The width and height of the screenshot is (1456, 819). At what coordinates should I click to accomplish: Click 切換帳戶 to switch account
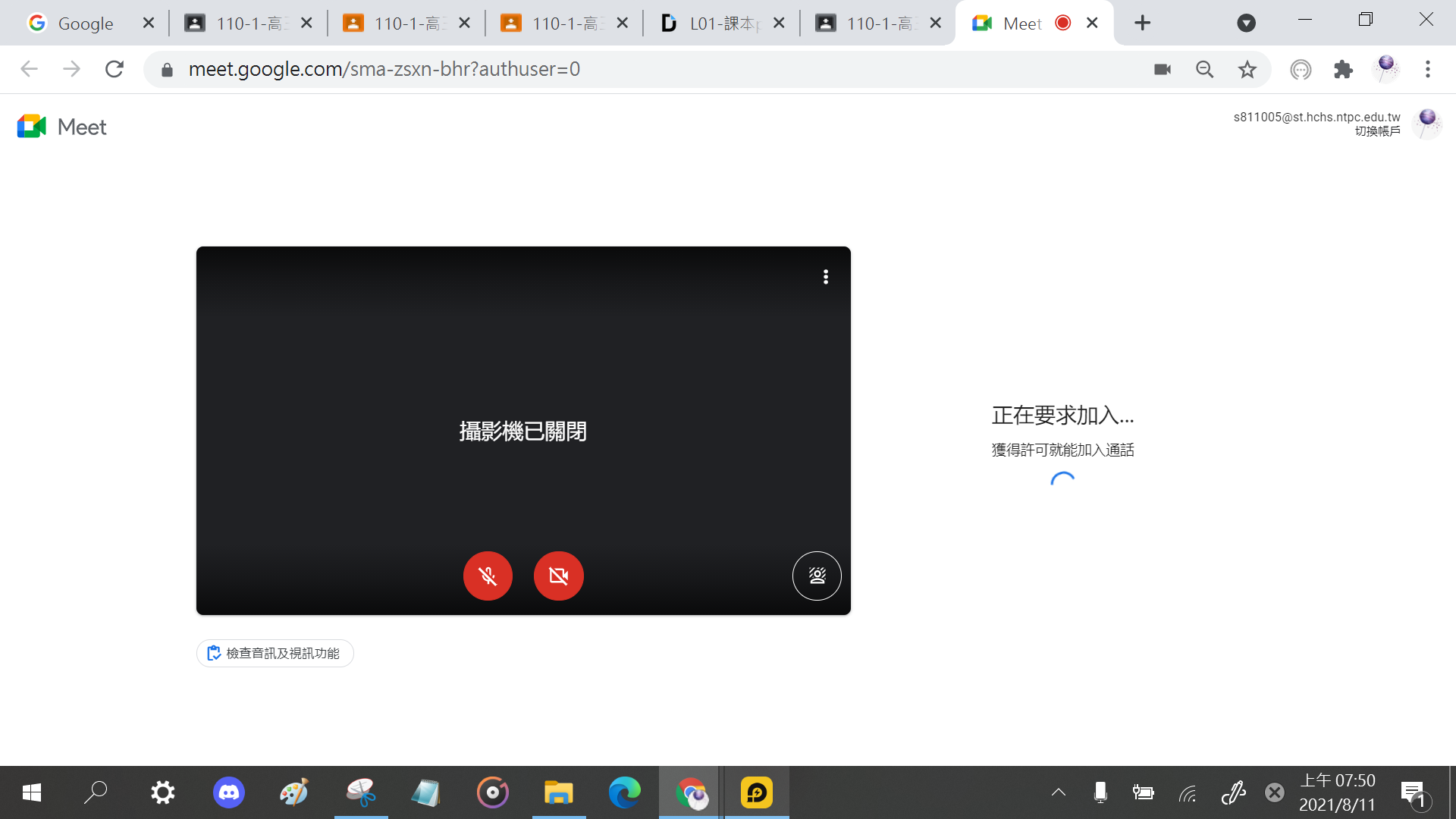[1378, 131]
